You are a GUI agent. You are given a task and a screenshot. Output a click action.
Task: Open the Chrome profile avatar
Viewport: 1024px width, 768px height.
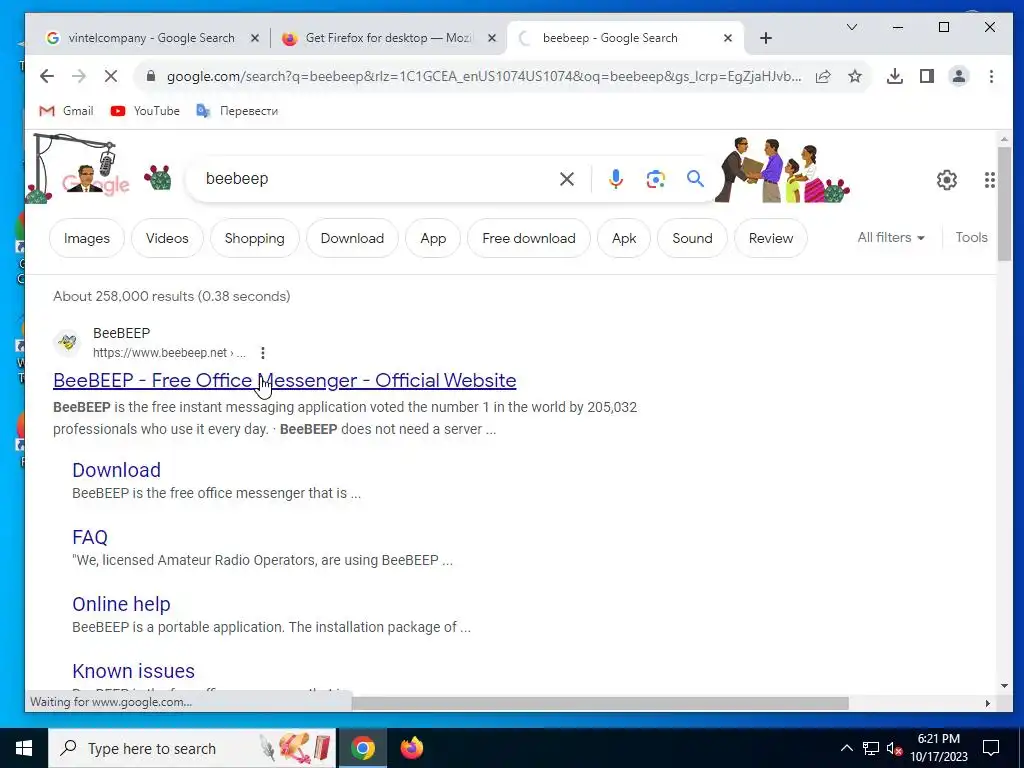point(959,76)
